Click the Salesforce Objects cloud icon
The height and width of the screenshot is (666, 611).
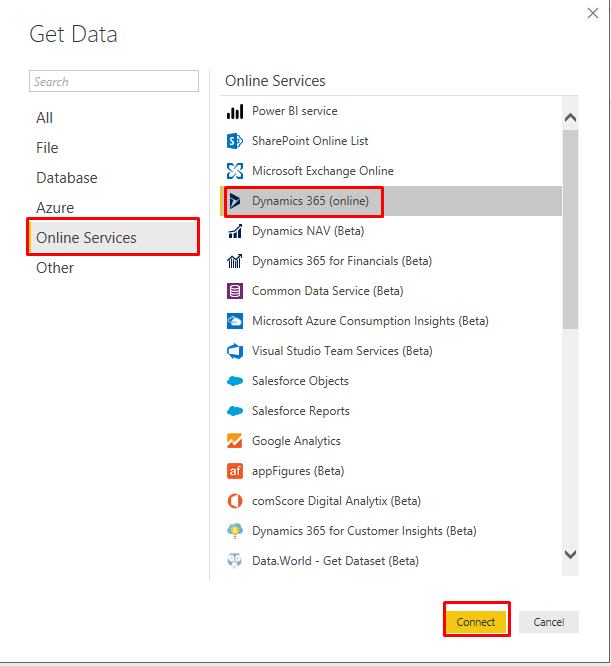coord(235,381)
